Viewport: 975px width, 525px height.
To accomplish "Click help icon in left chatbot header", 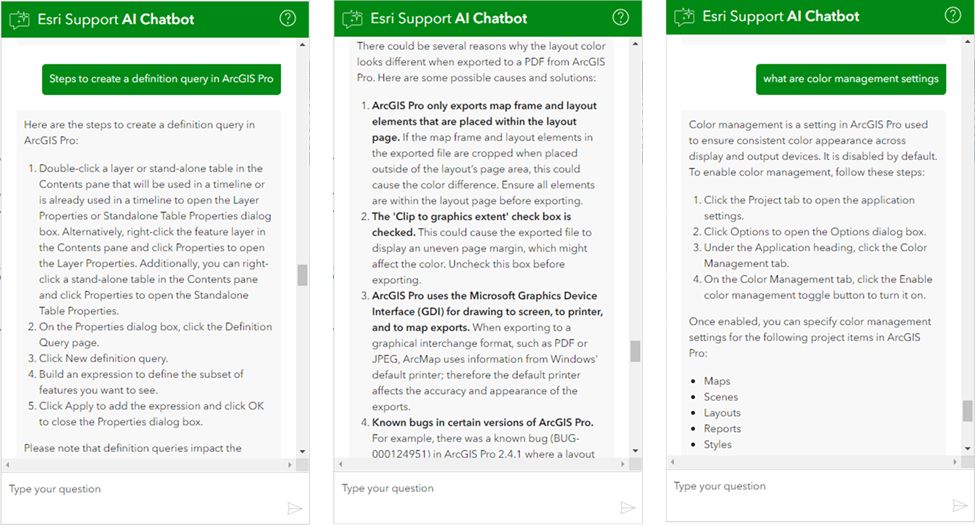I will (287, 19).
